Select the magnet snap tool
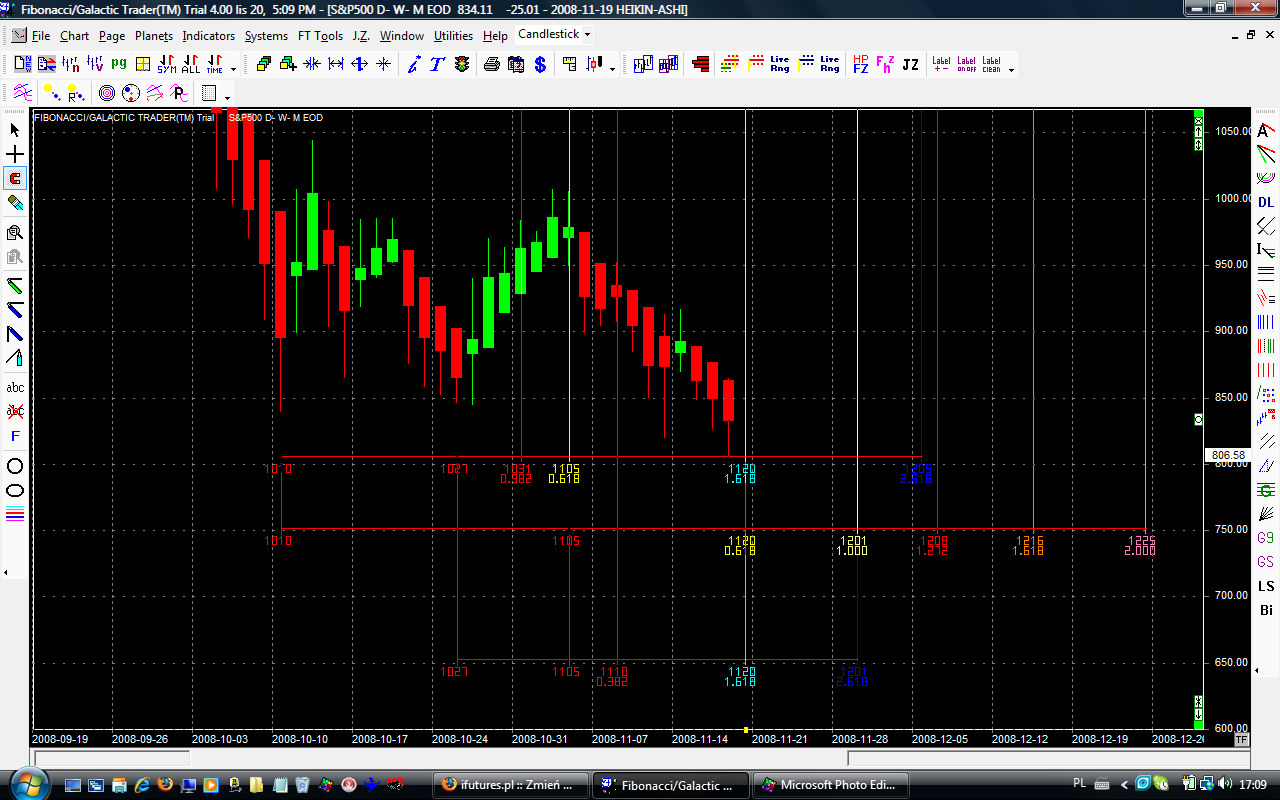Screen dimensions: 1280x800 [x=15, y=179]
